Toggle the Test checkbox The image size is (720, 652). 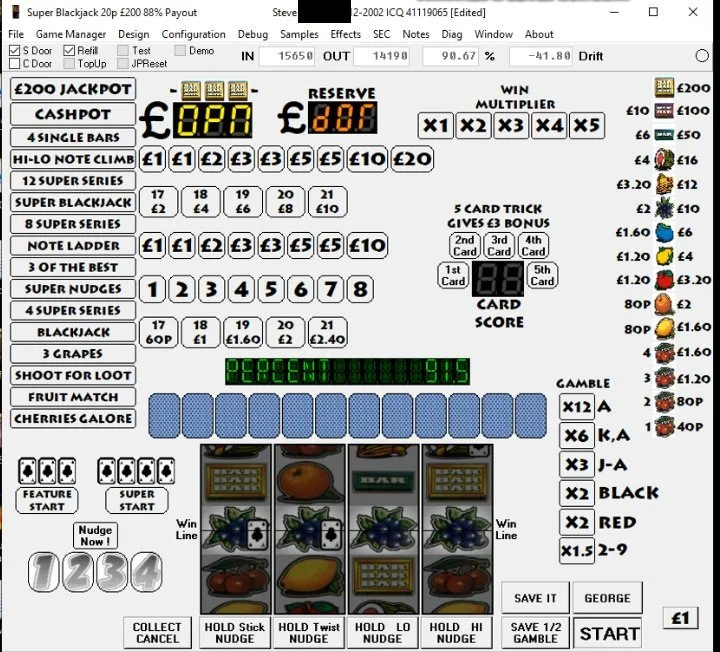click(123, 51)
